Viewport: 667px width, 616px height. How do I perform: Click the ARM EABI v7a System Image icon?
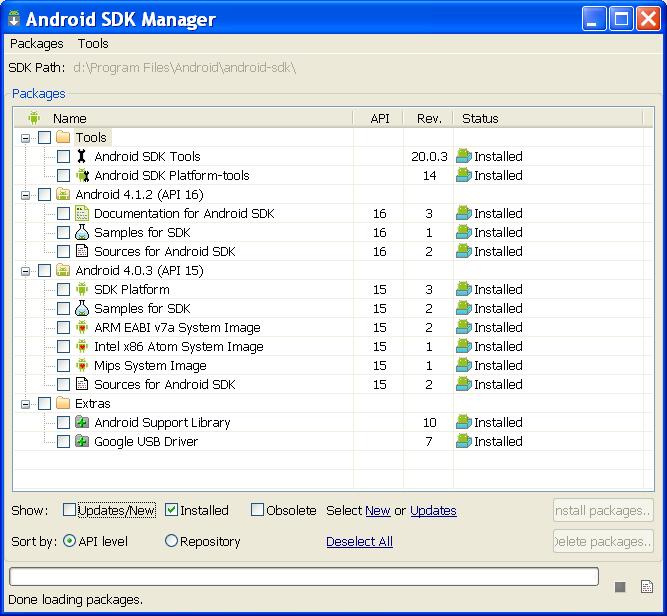point(82,327)
